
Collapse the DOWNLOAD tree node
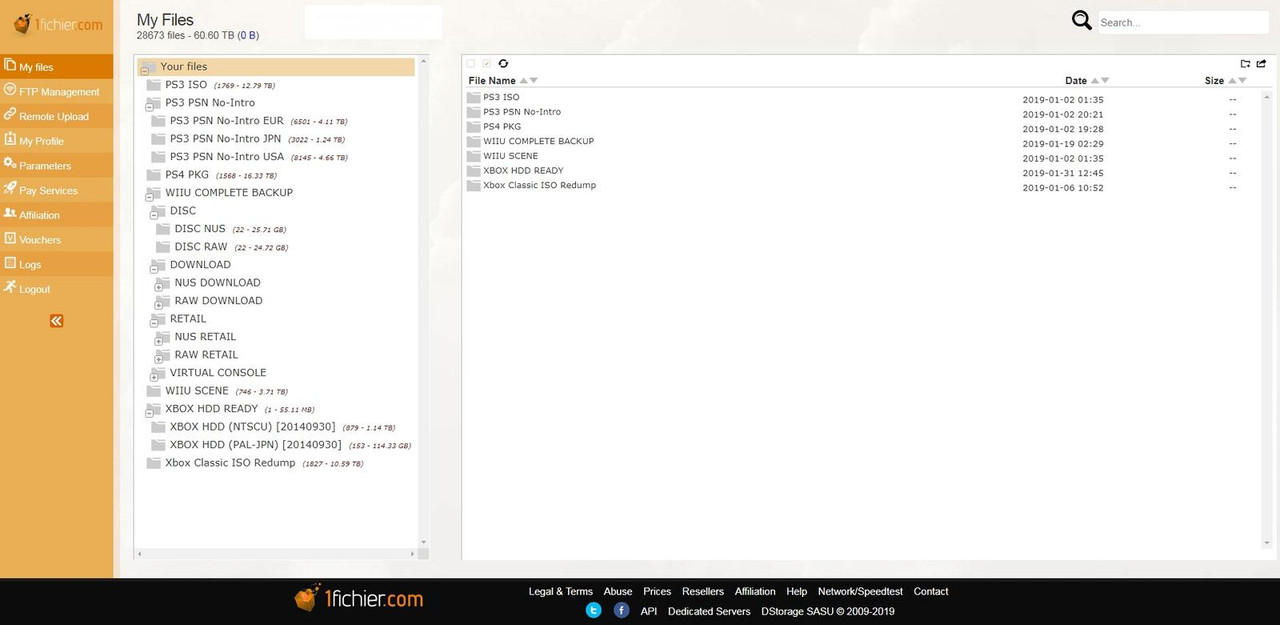click(x=154, y=269)
